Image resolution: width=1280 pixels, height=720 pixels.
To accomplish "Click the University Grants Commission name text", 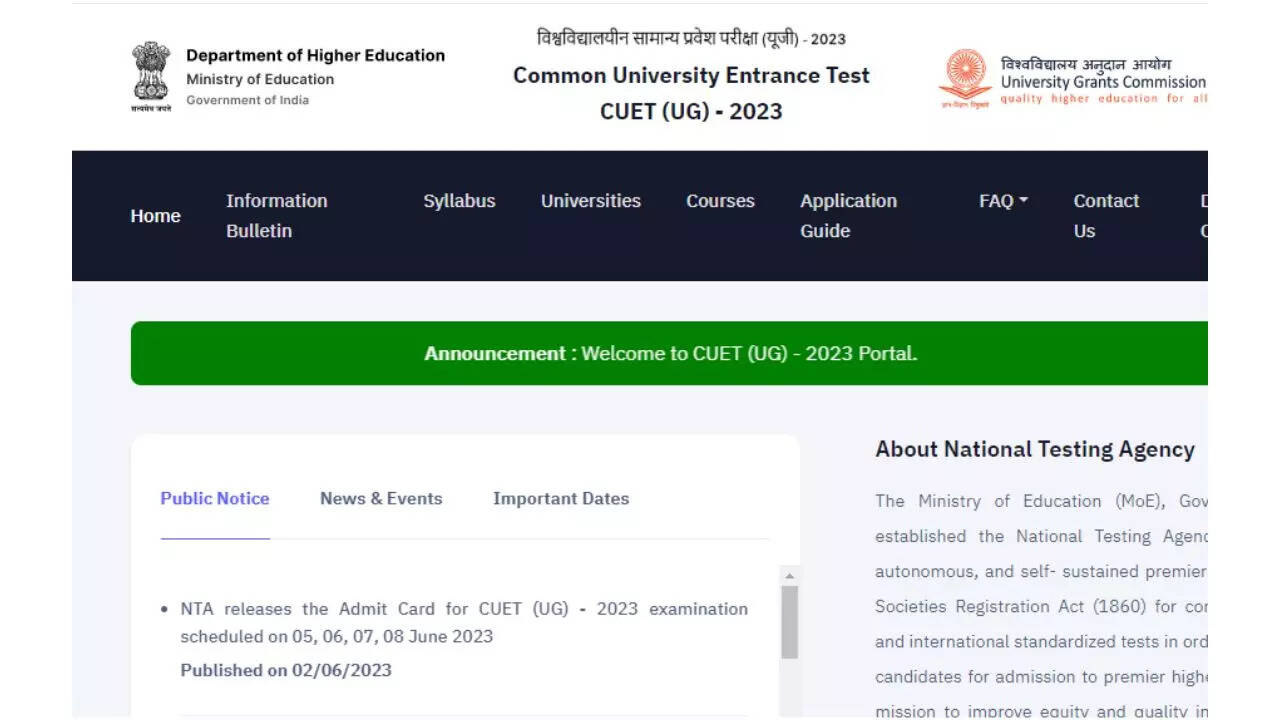I will tap(1102, 82).
